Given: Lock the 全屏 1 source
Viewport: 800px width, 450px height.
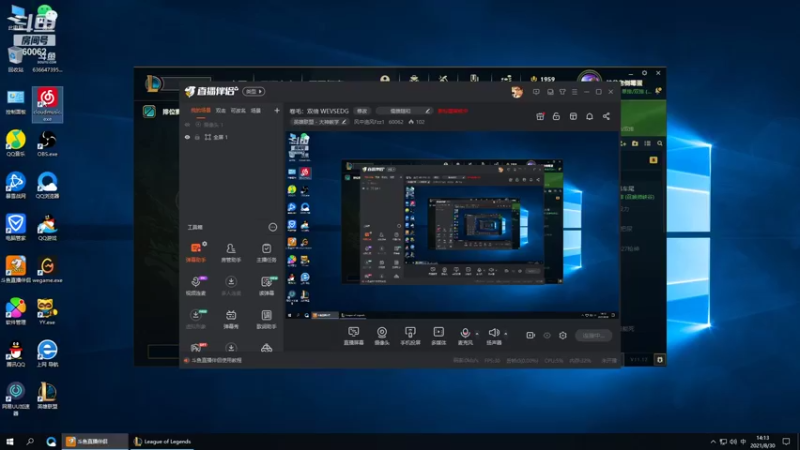Looking at the screenshot, I should [x=197, y=137].
